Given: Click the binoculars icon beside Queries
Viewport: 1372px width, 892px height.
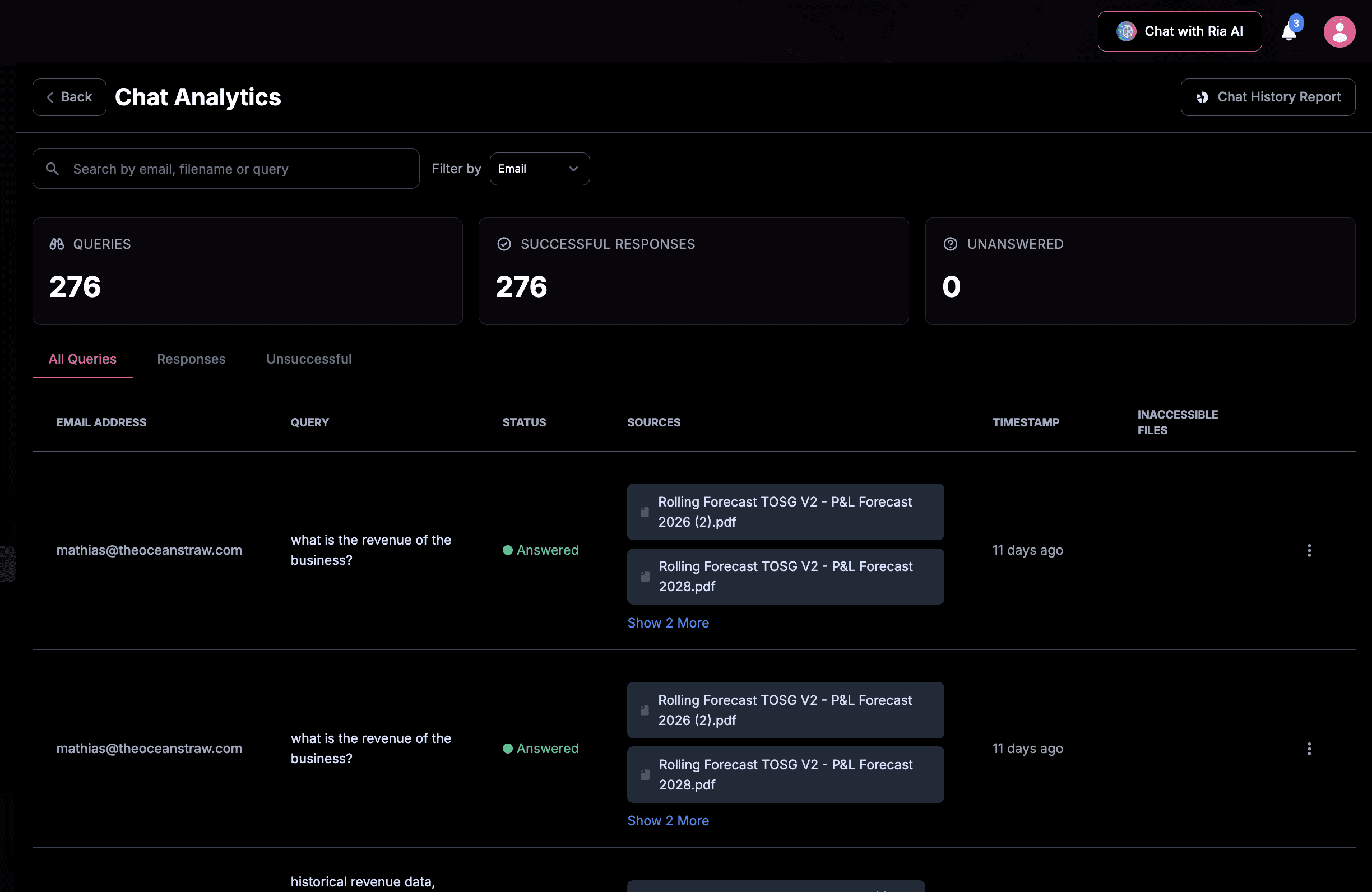Looking at the screenshot, I should [57, 244].
